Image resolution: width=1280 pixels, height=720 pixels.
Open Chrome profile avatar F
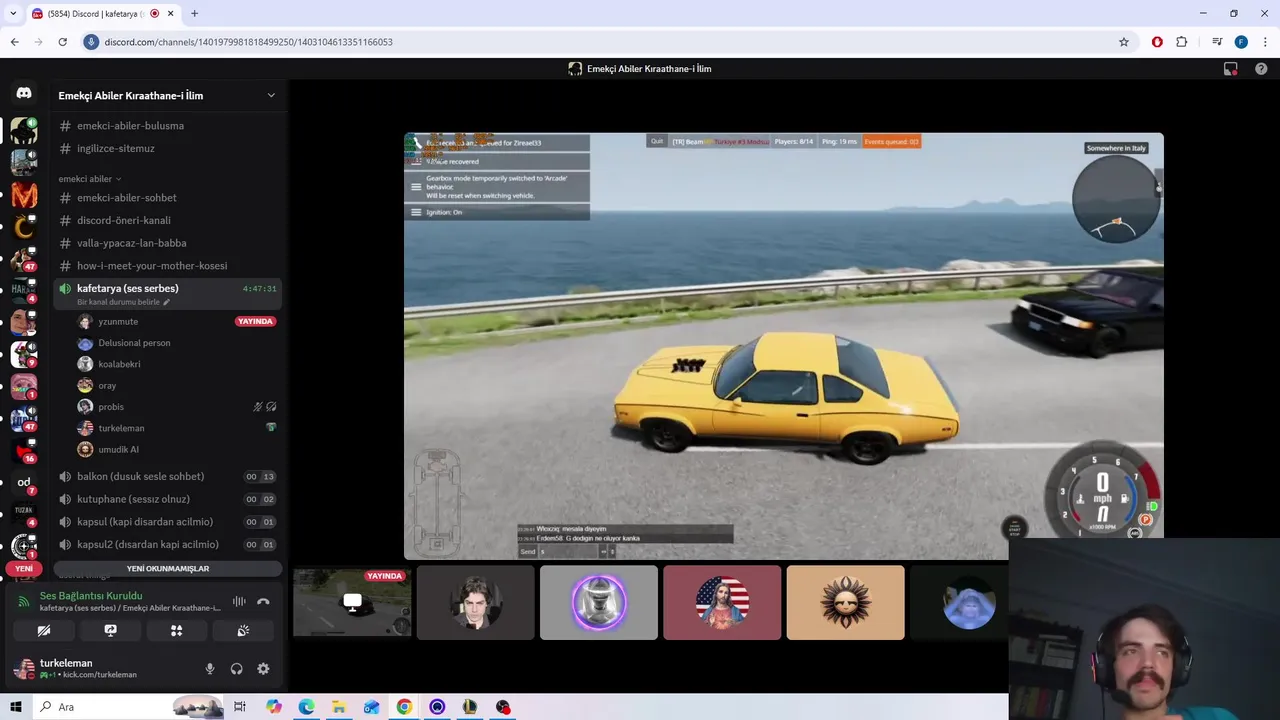pyautogui.click(x=1241, y=42)
